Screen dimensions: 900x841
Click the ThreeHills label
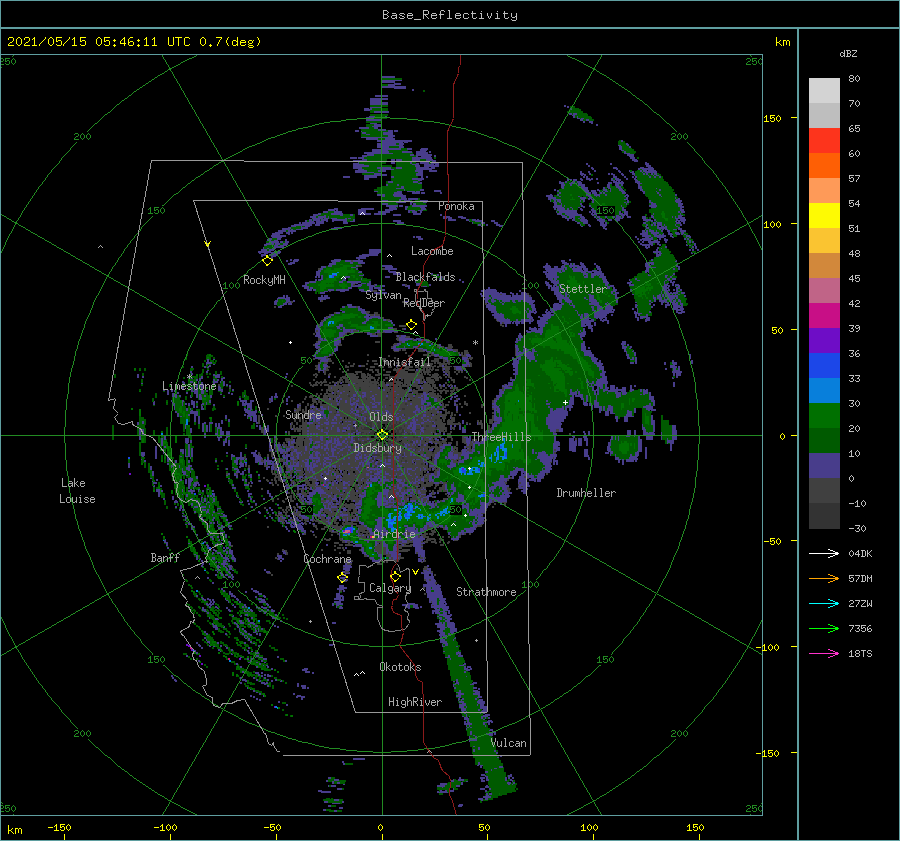tap(502, 437)
